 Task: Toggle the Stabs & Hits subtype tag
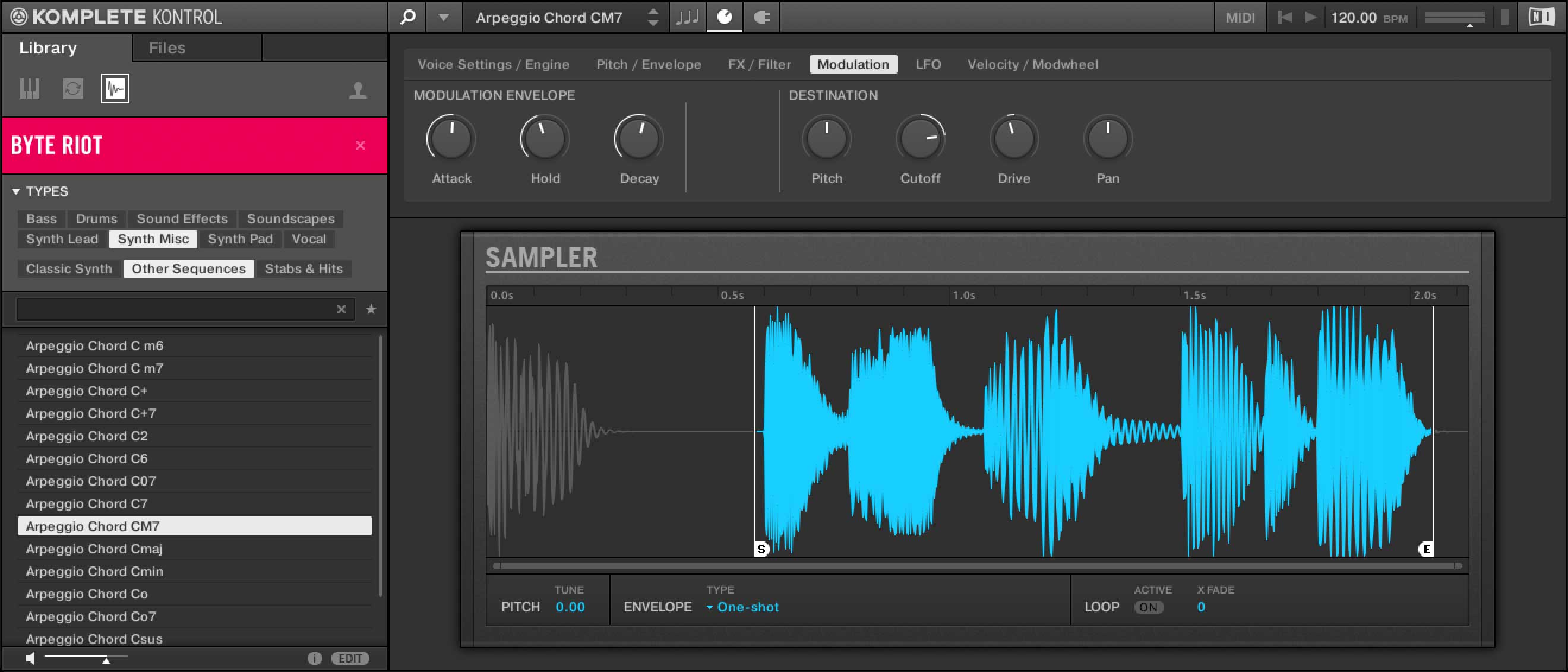304,269
